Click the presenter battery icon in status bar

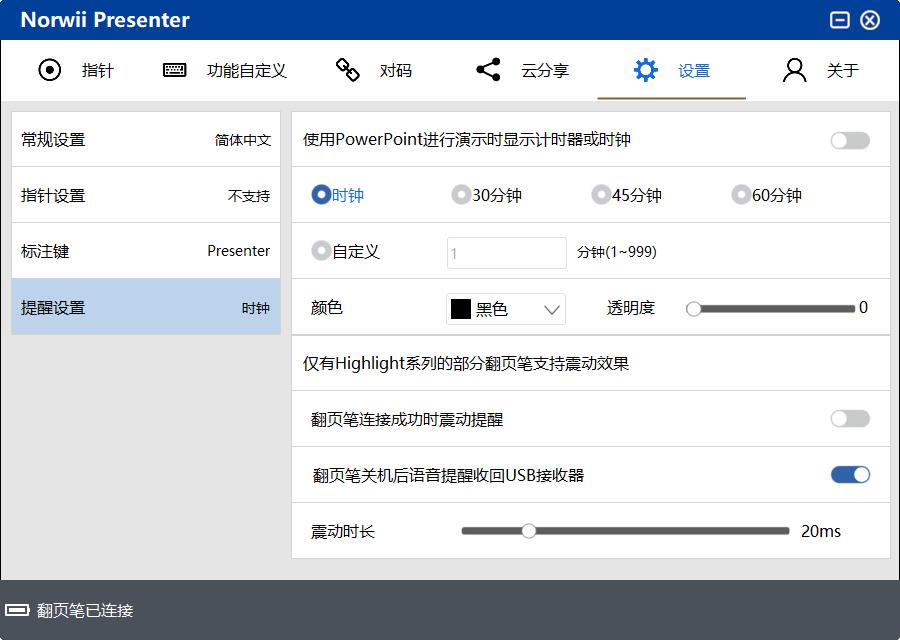[x=17, y=610]
